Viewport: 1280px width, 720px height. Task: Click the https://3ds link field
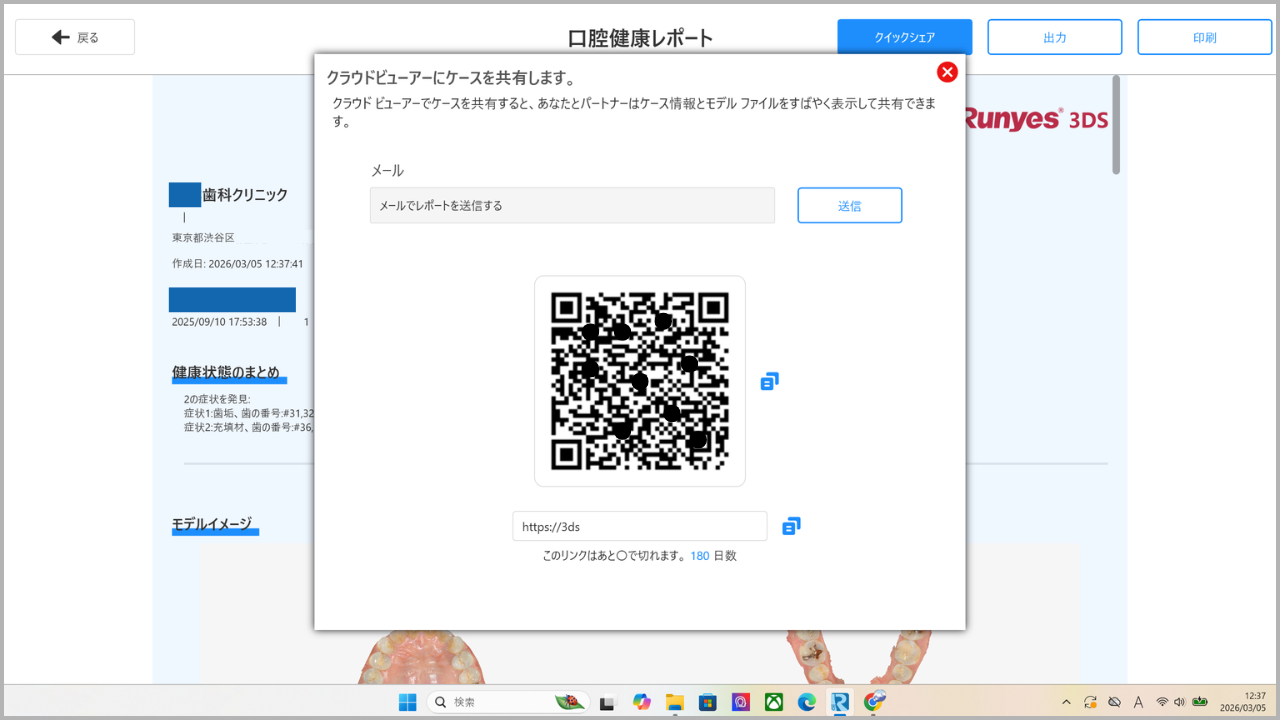tap(639, 526)
